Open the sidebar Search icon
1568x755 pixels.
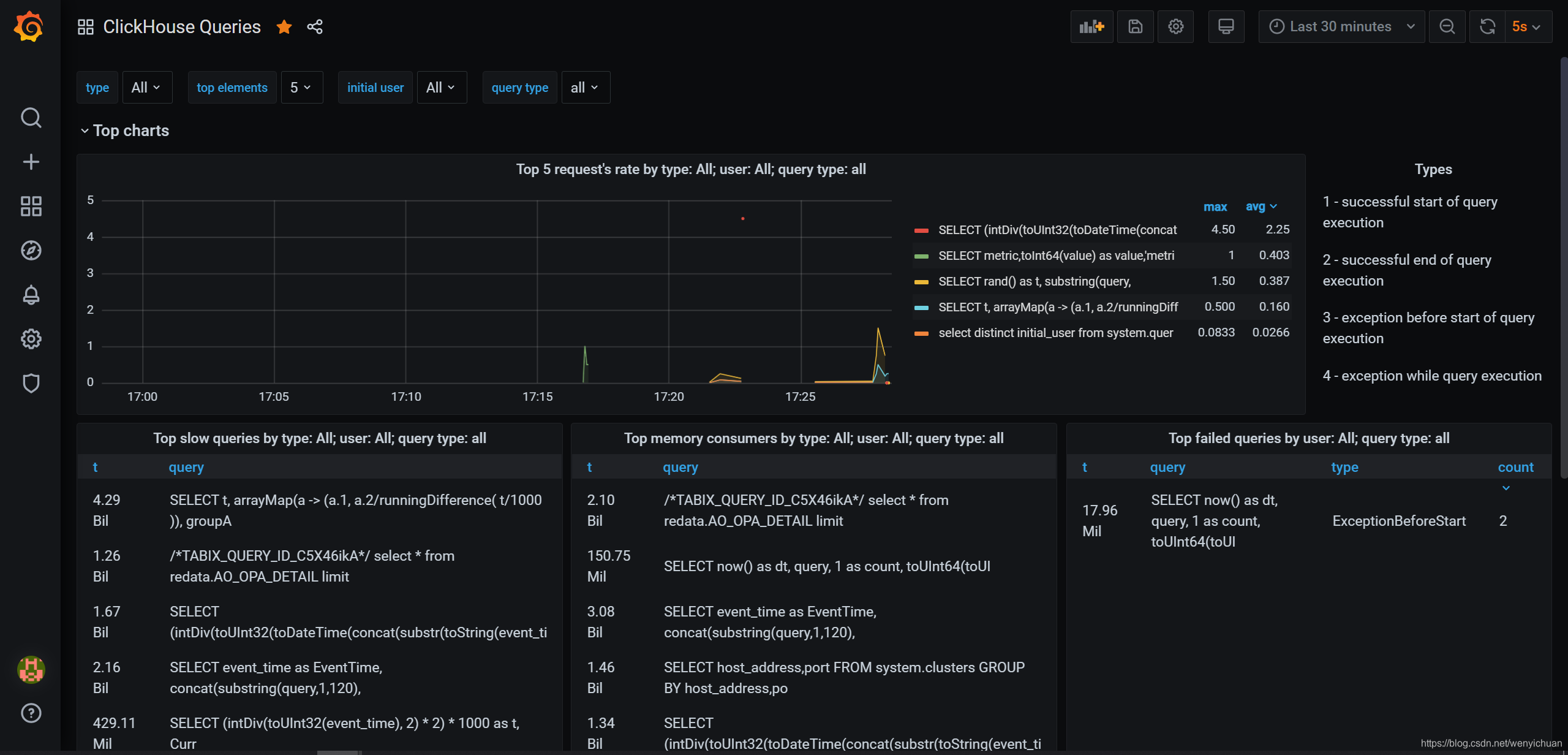pyautogui.click(x=31, y=118)
